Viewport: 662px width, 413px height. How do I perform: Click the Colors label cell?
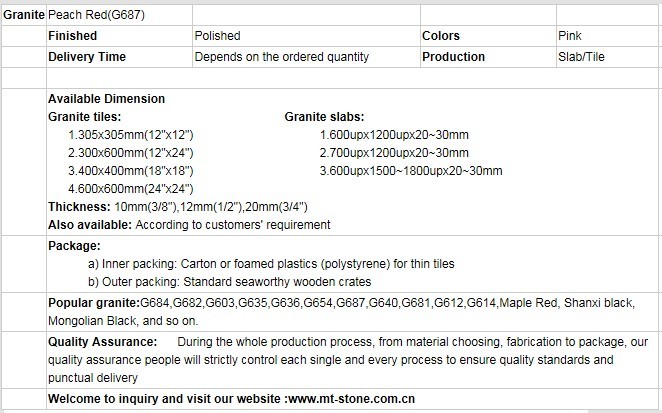pos(440,36)
